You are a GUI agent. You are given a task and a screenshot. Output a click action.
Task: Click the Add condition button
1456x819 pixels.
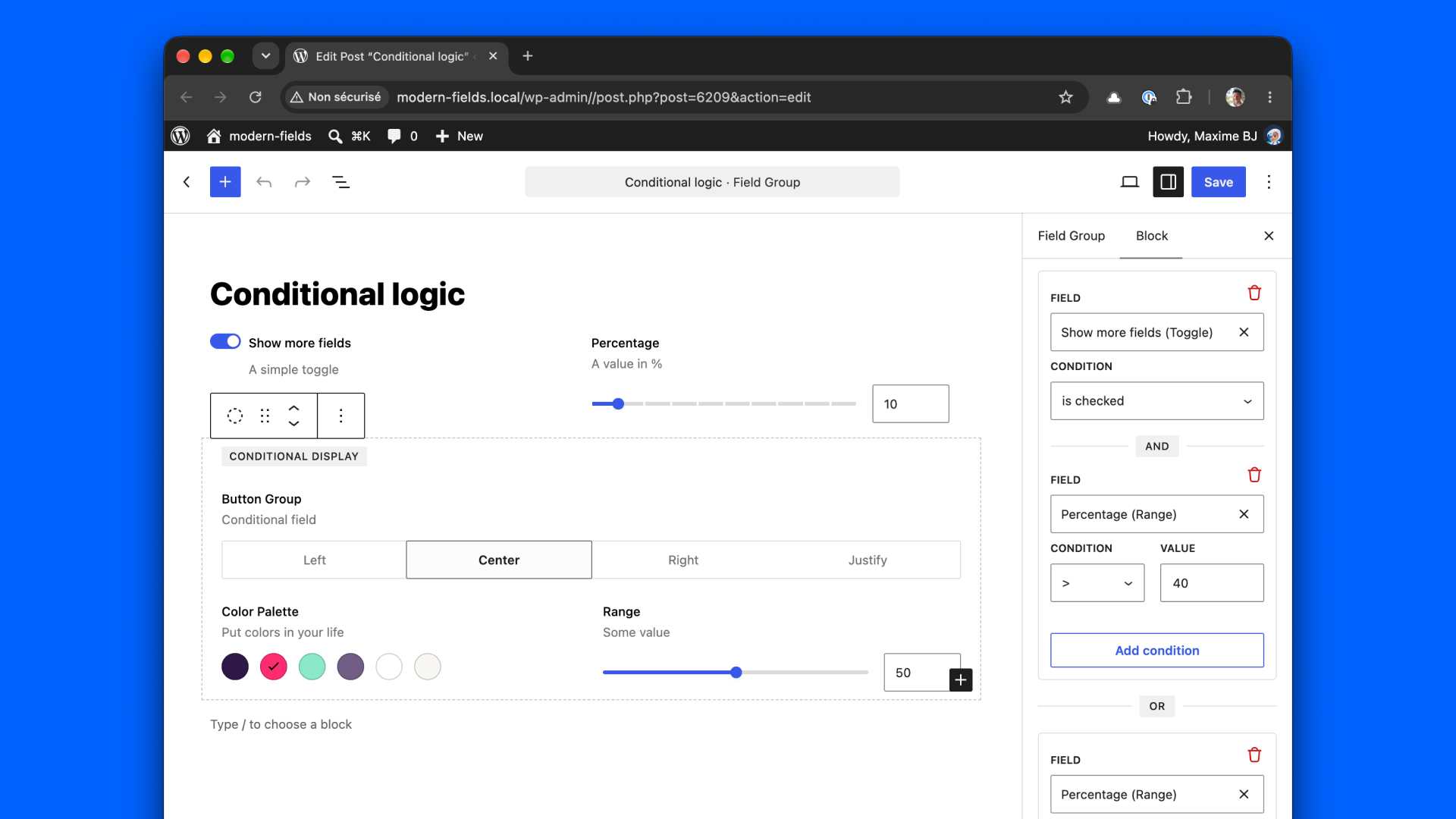1157,650
